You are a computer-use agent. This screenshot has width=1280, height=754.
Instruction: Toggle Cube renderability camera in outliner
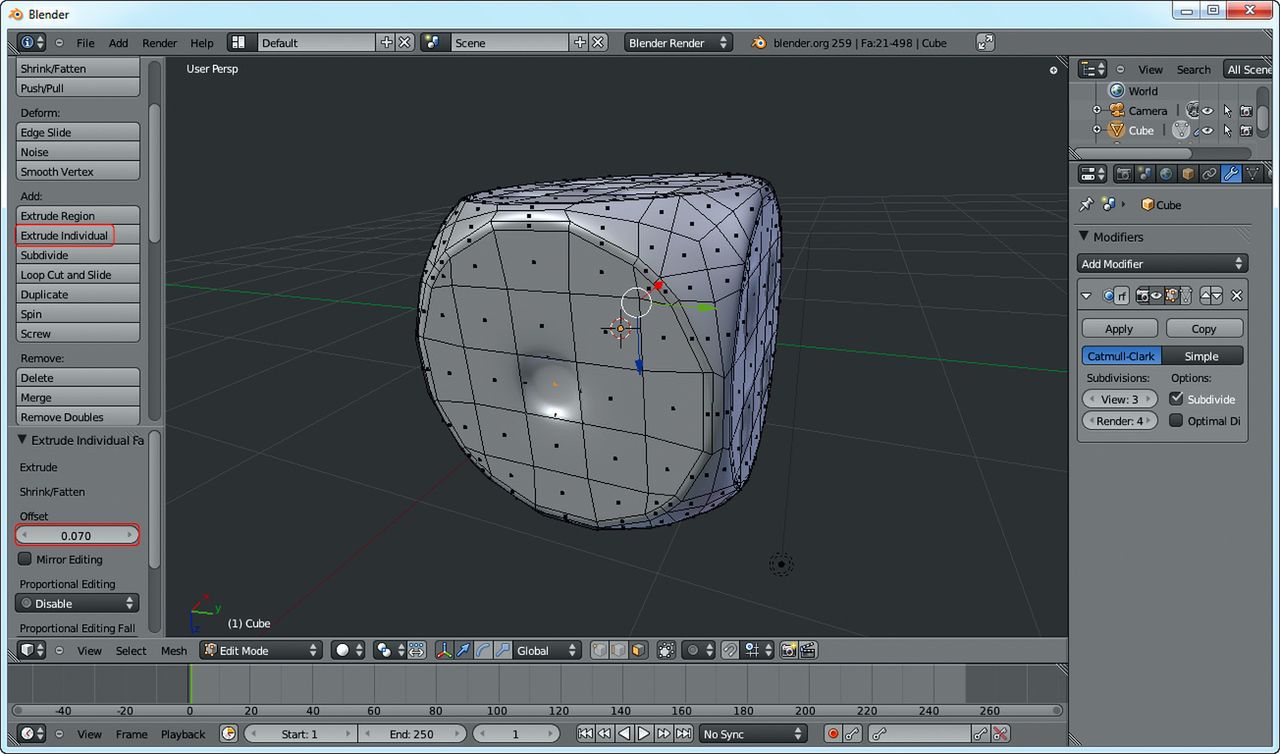click(1246, 130)
